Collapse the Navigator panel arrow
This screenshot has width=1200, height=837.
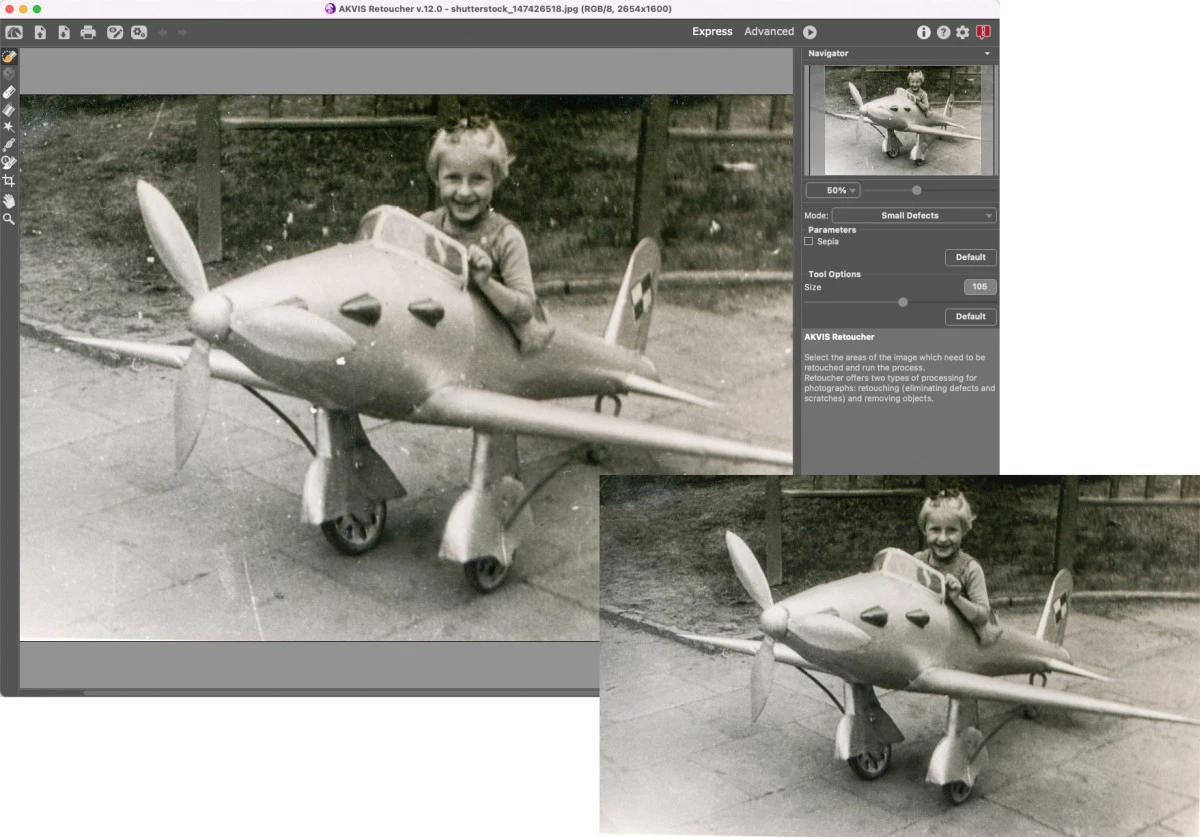tap(987, 53)
